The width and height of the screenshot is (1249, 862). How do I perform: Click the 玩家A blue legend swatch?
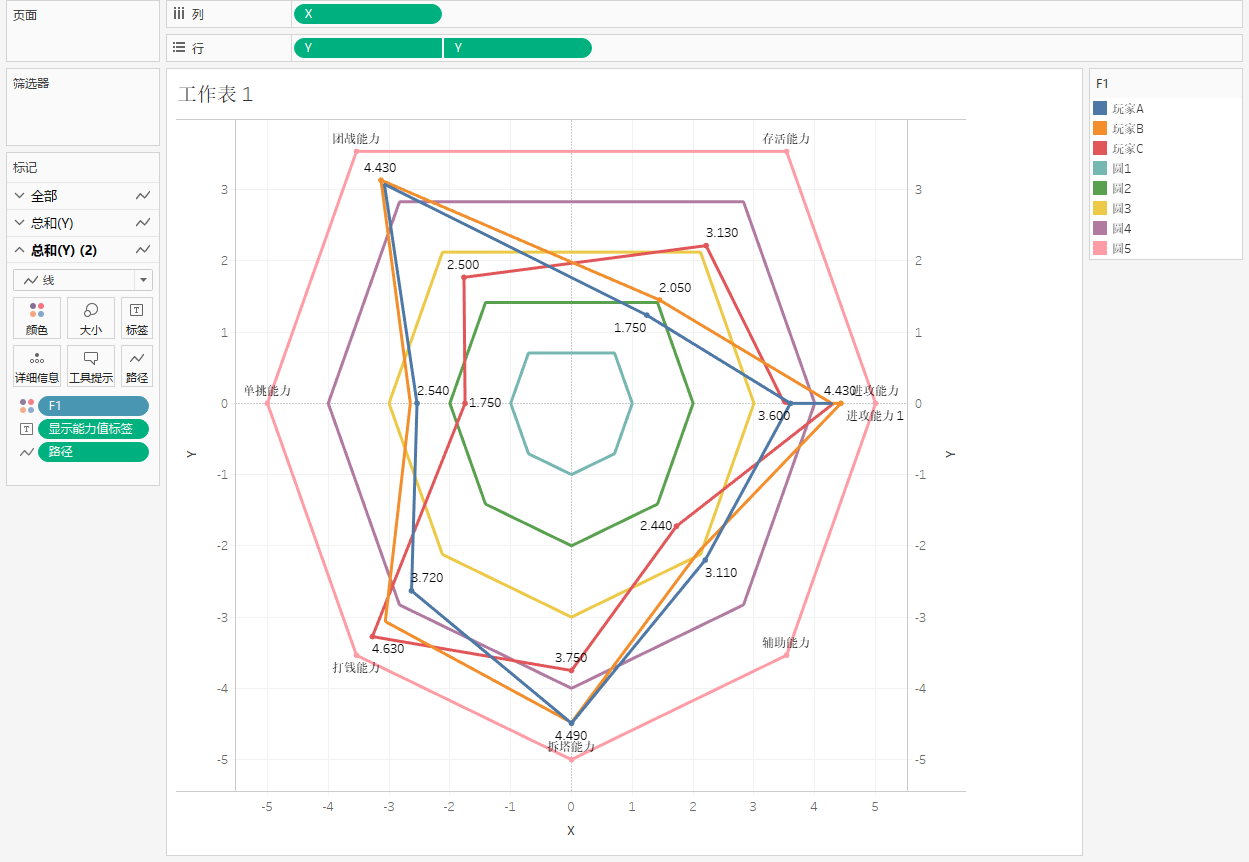pyautogui.click(x=1100, y=108)
